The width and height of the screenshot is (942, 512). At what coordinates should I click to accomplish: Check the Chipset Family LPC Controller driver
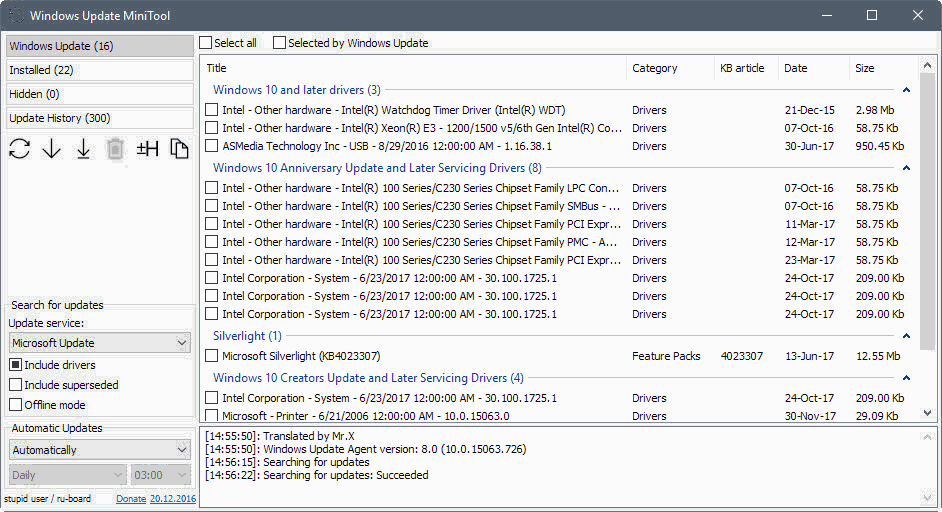point(211,188)
